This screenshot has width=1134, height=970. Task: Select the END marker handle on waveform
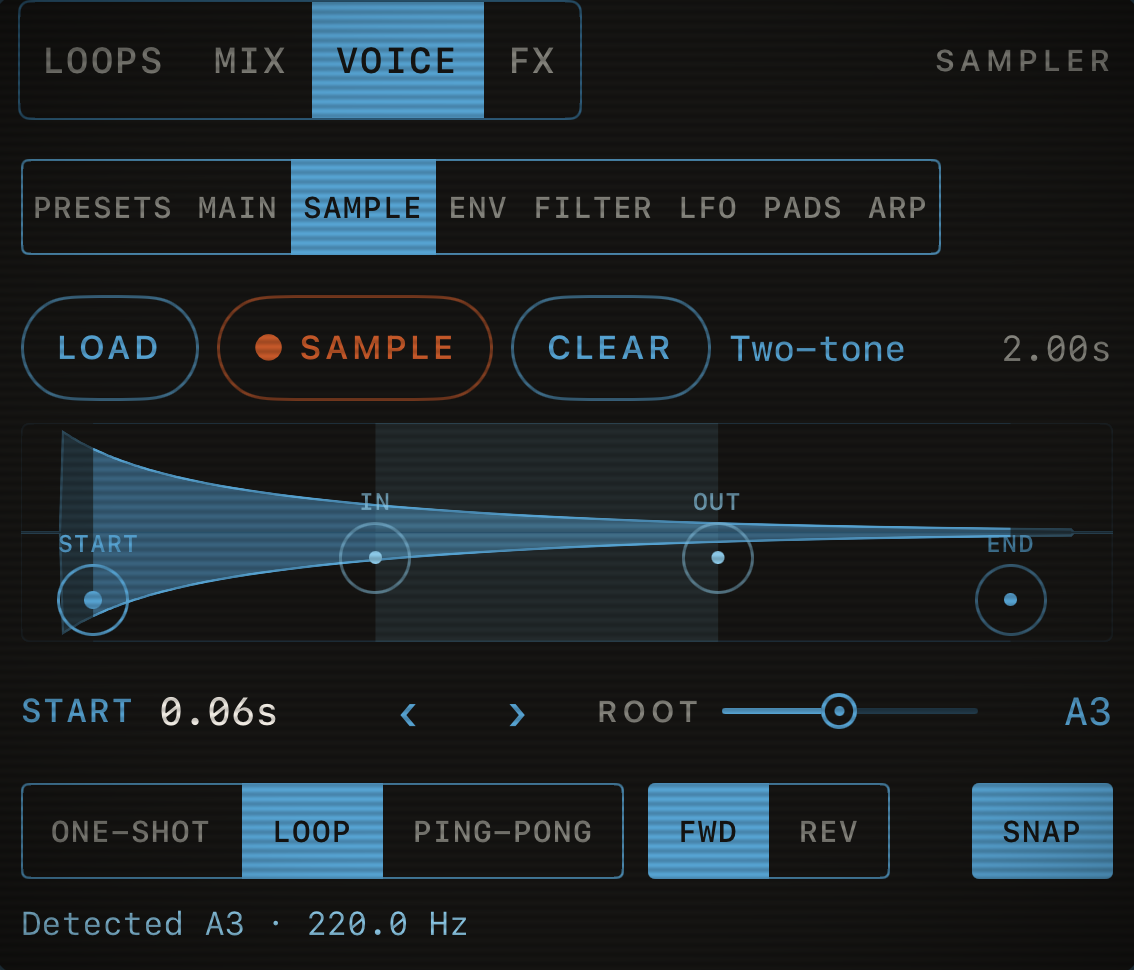click(x=1010, y=600)
